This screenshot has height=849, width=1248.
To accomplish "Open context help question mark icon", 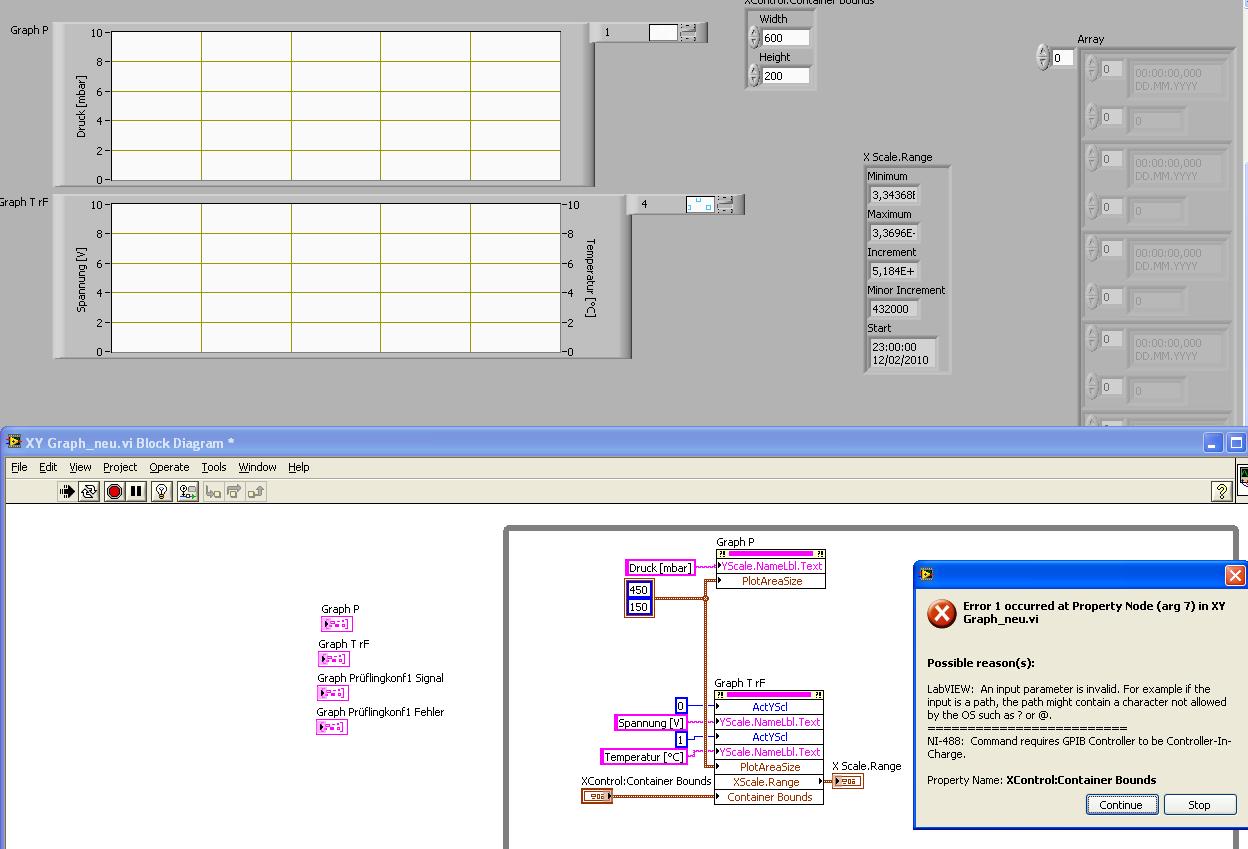I will 1220,491.
